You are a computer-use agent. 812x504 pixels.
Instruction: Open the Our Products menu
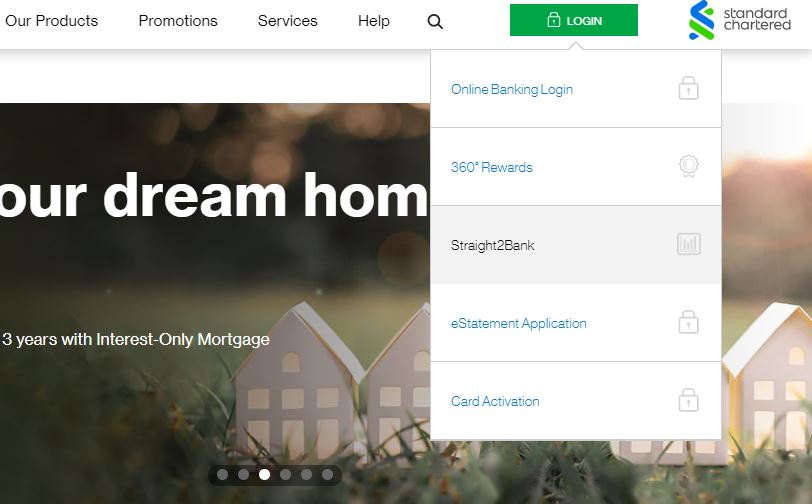(52, 21)
